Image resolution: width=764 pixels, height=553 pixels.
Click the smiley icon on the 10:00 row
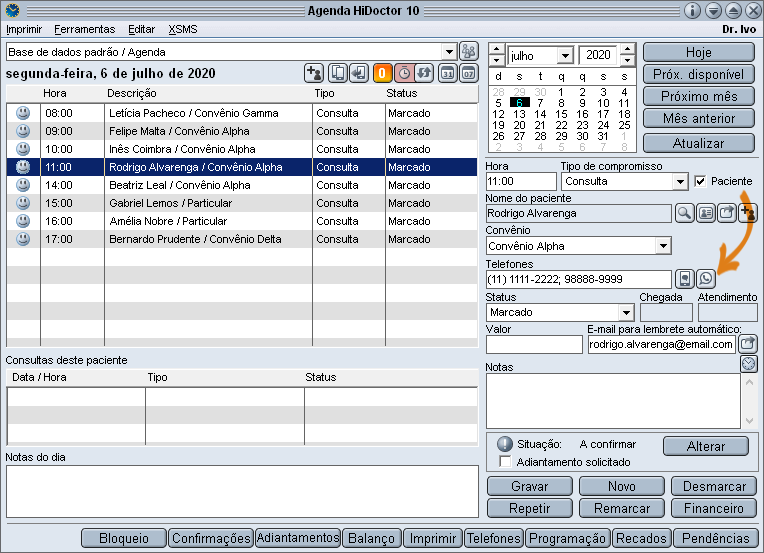[23, 149]
